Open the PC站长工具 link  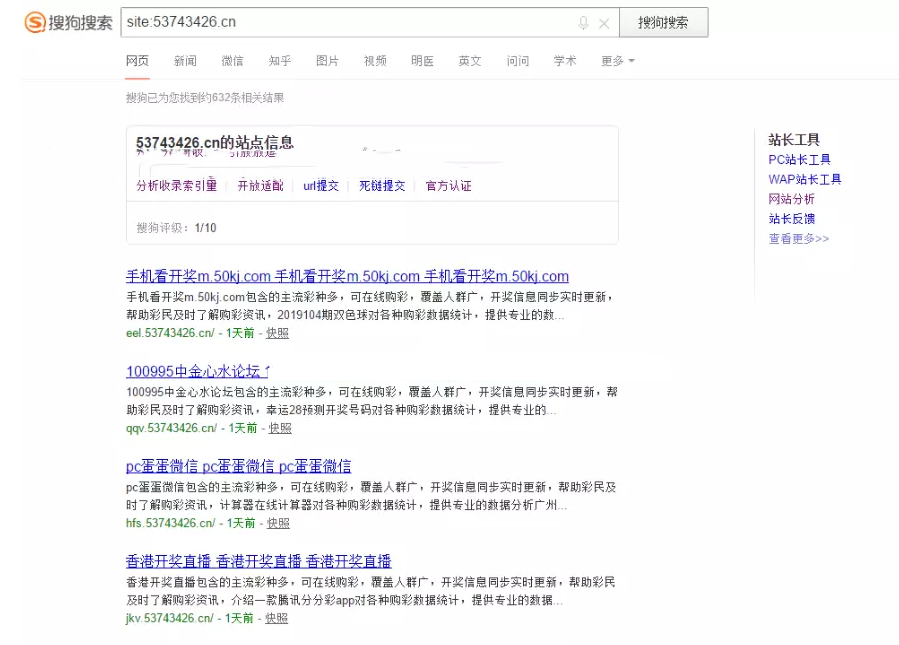[799, 159]
